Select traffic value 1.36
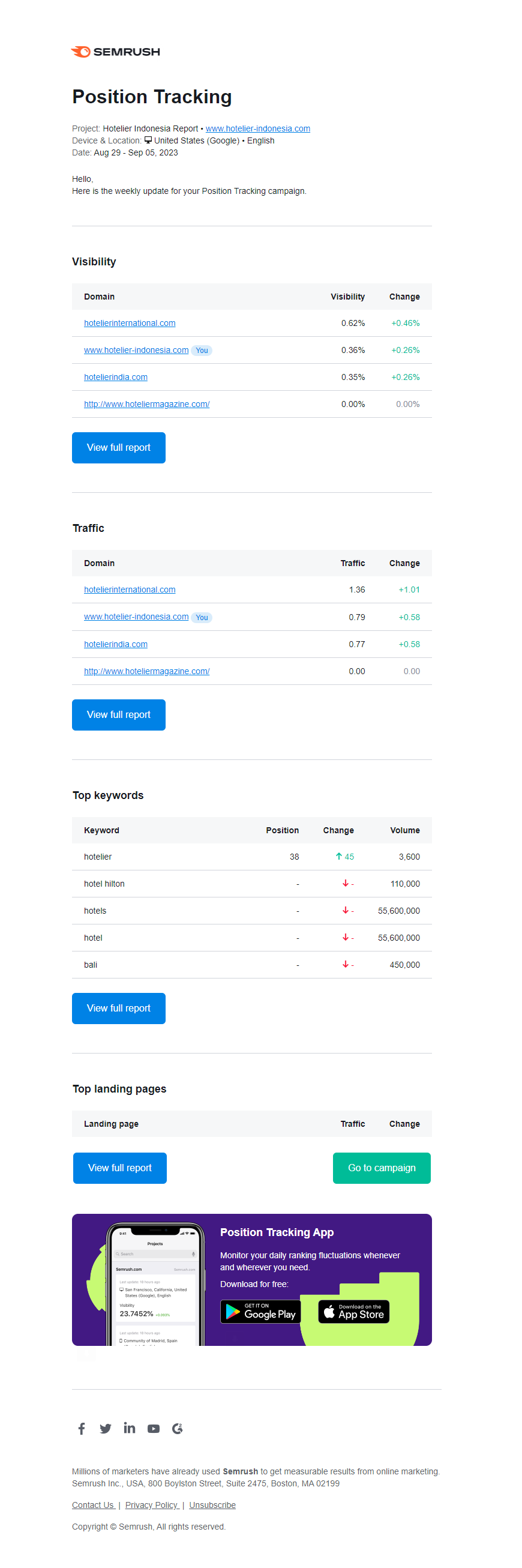Viewport: 522px width, 1568px height. [357, 590]
